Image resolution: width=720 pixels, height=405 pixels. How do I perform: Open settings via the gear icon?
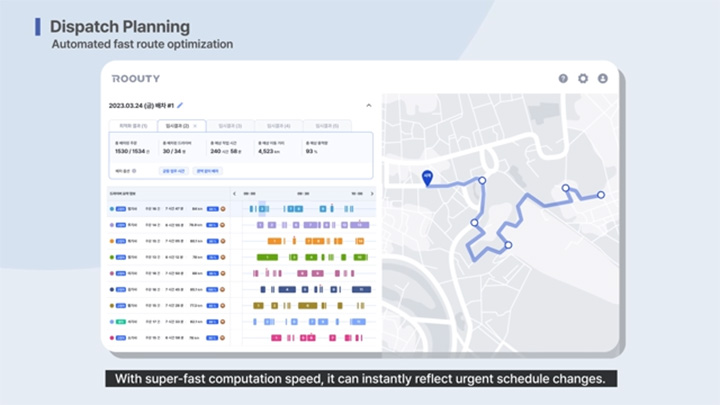[583, 78]
